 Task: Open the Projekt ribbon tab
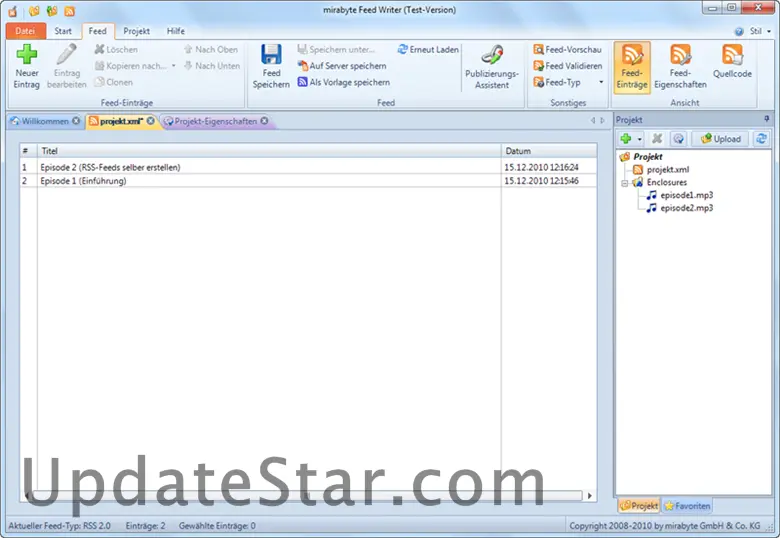136,31
